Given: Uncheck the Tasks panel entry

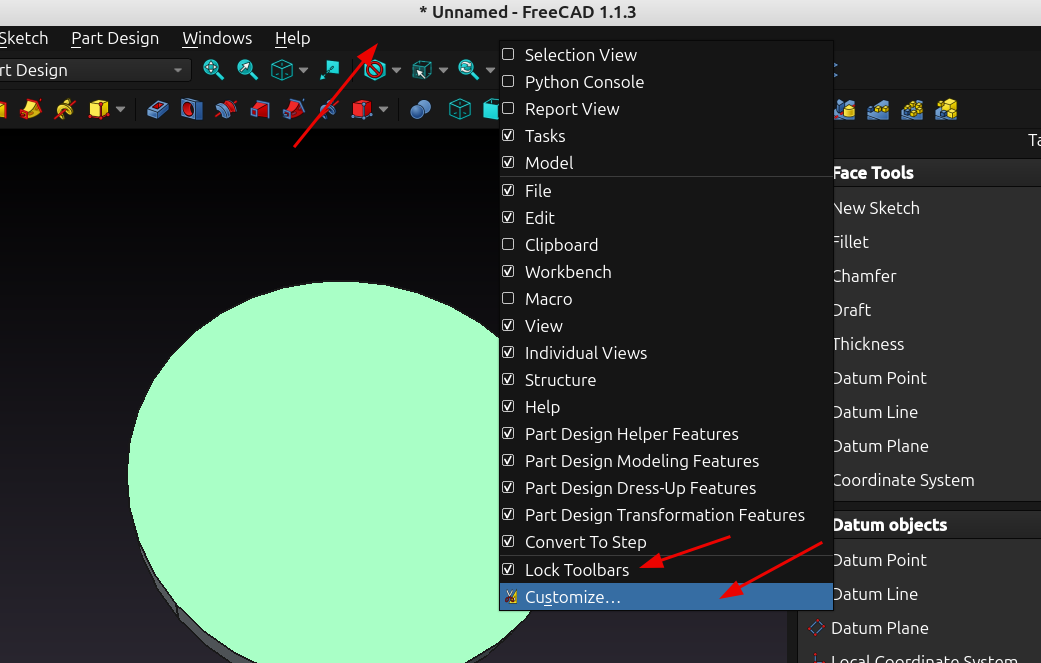Looking at the screenshot, I should 509,135.
